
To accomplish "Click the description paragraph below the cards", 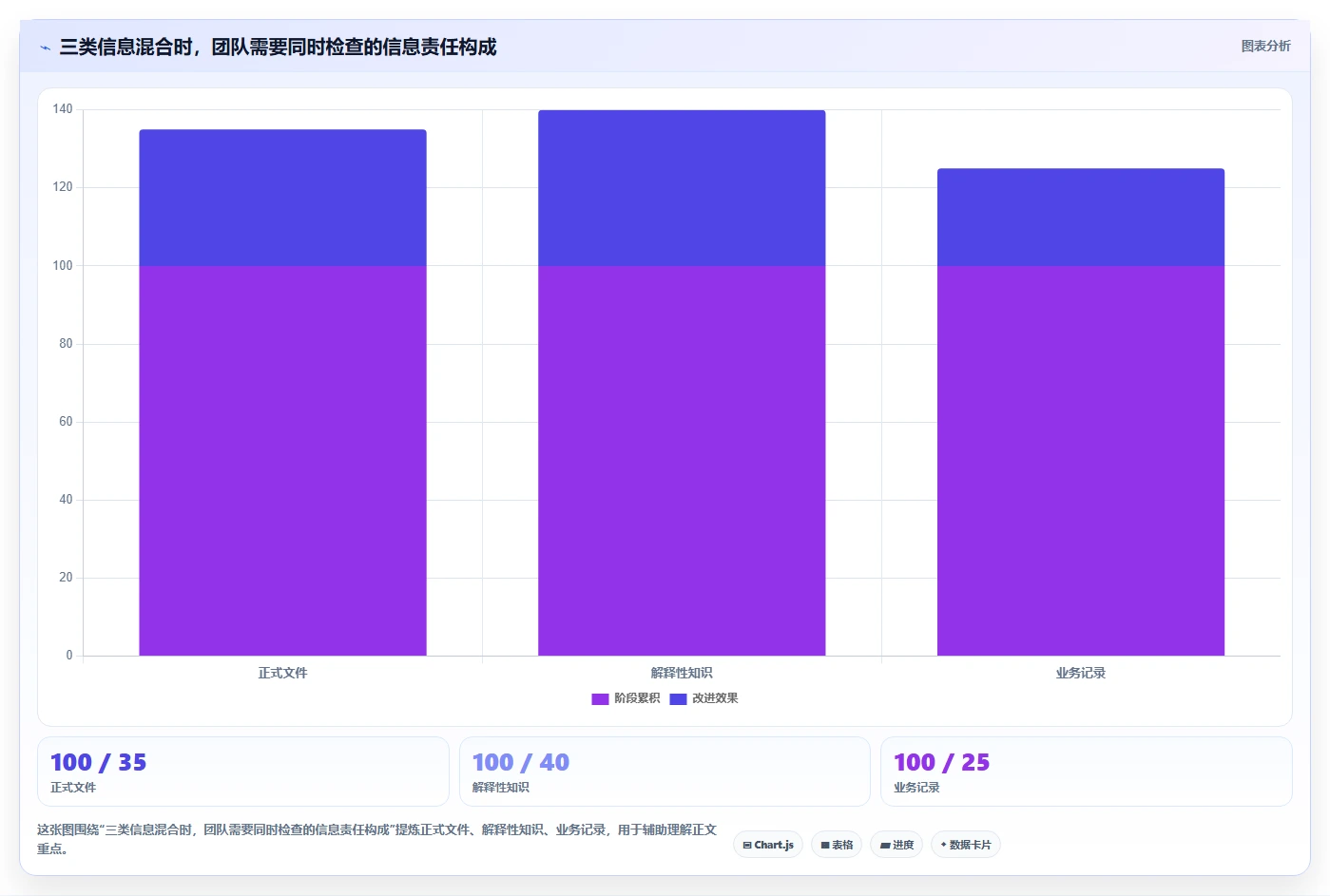I will pyautogui.click(x=377, y=839).
